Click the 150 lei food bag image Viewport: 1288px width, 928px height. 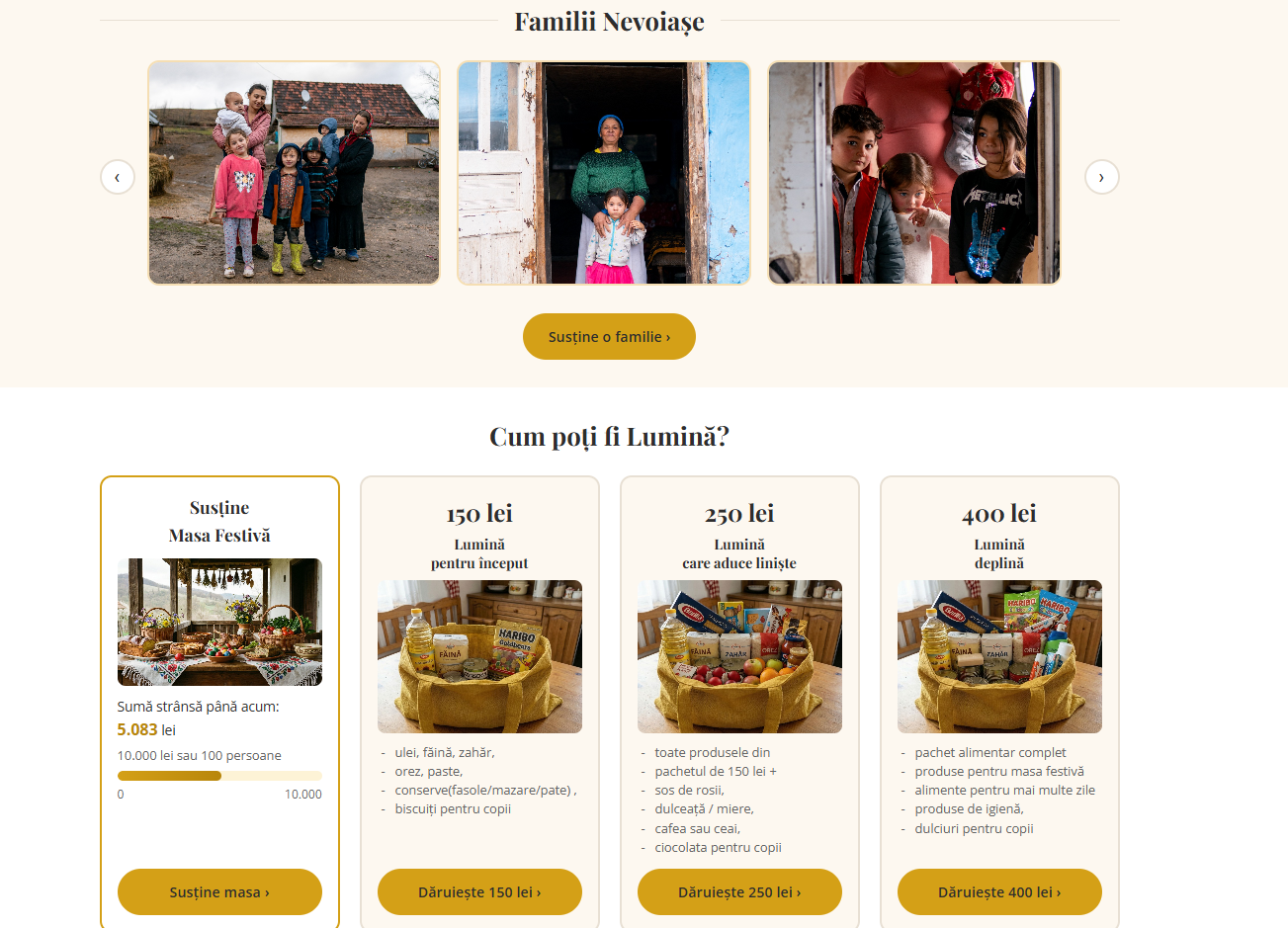(479, 656)
